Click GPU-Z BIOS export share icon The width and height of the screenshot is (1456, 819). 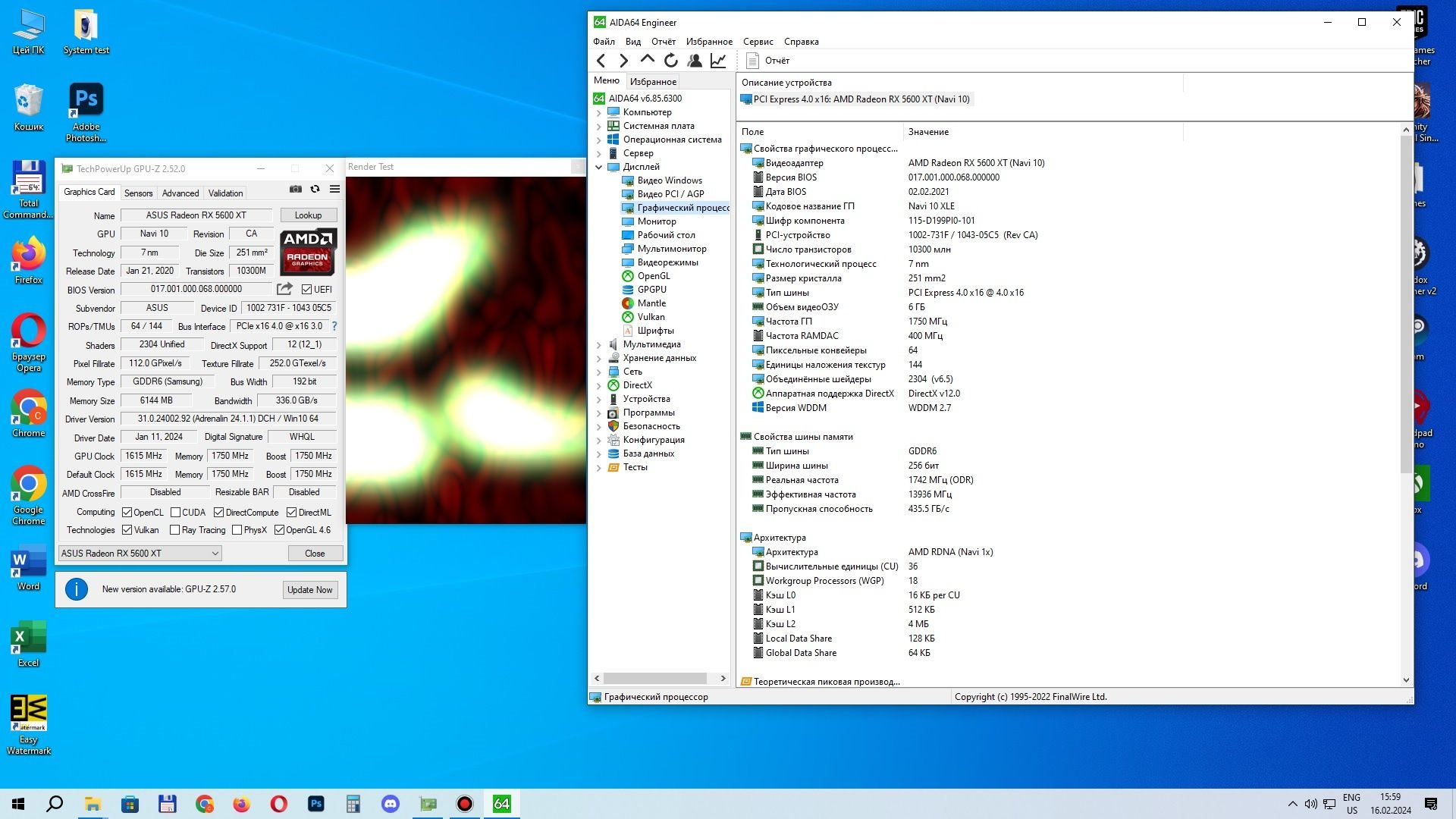284,289
